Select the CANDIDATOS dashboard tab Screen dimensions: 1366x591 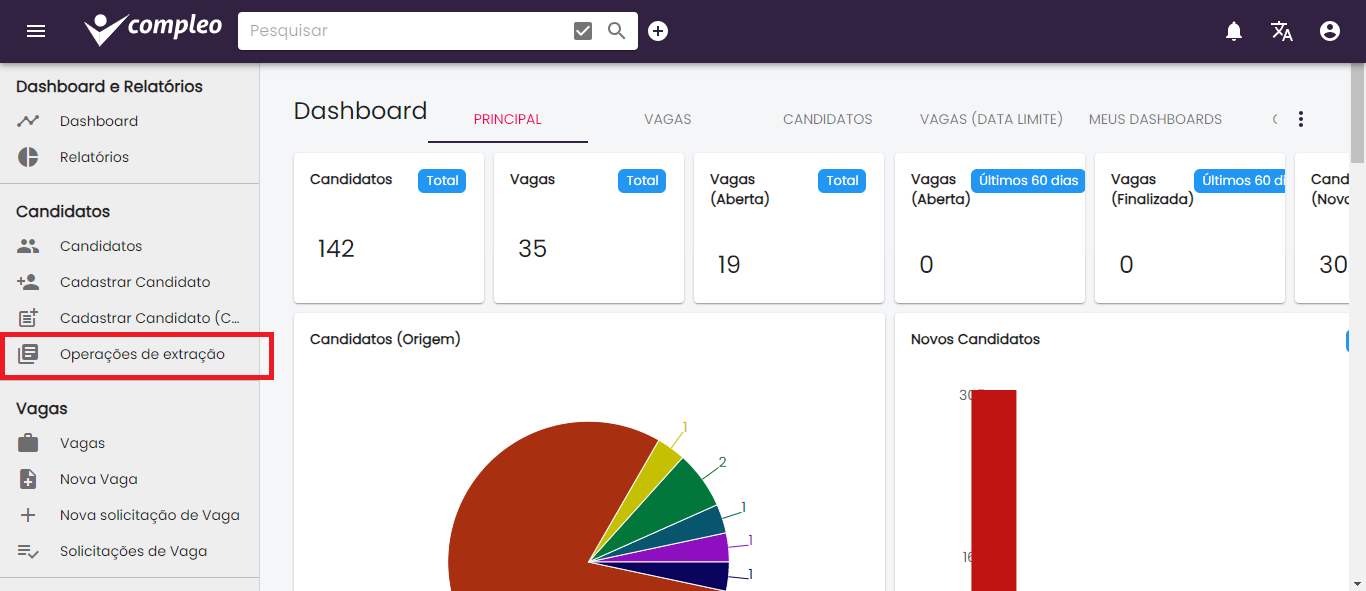pyautogui.click(x=827, y=119)
